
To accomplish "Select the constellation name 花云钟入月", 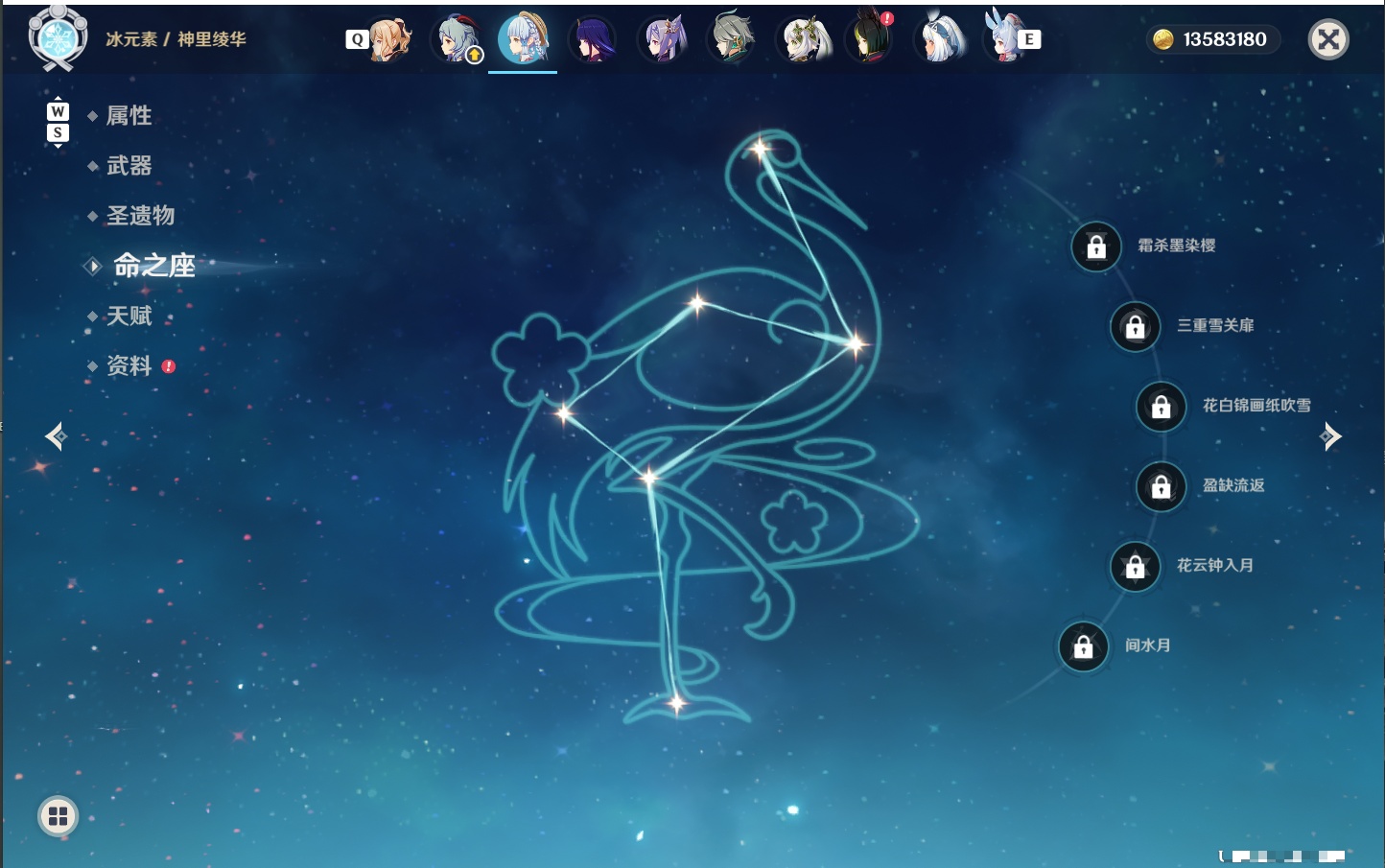I will pos(1215,565).
